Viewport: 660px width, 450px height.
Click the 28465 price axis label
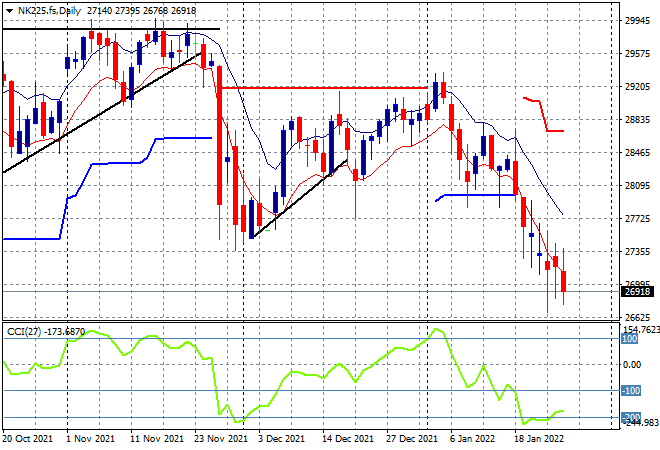coord(637,152)
